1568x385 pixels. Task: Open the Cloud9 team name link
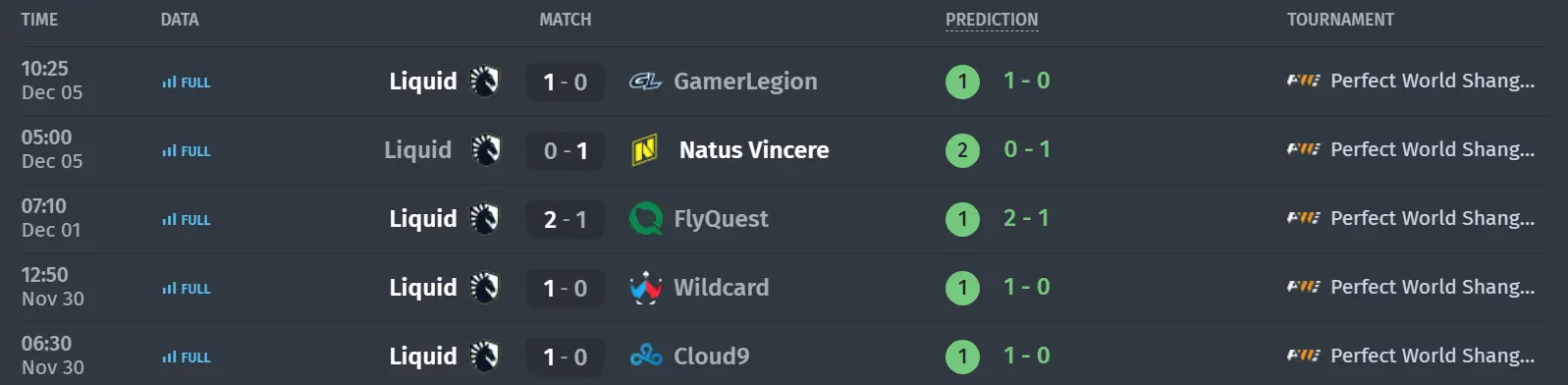pyautogui.click(x=711, y=357)
